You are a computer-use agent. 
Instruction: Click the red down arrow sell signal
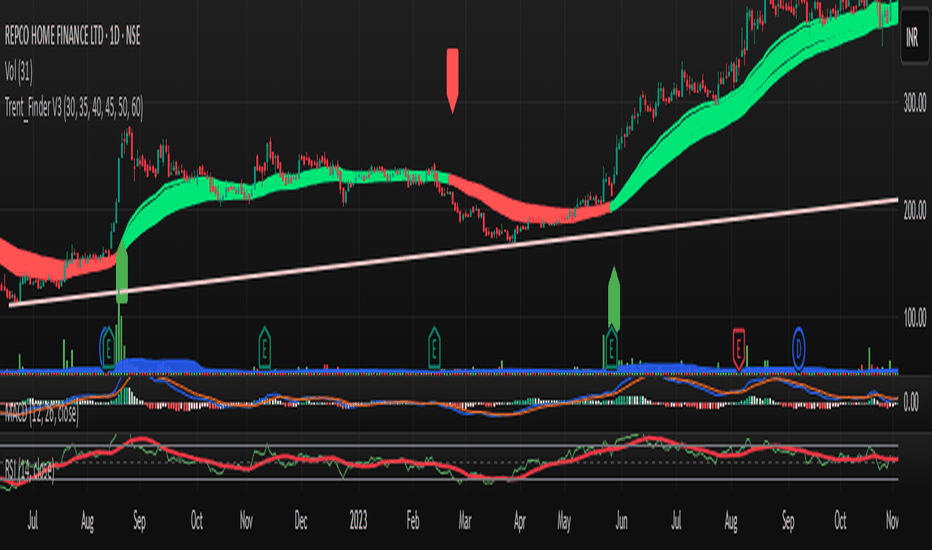(452, 80)
